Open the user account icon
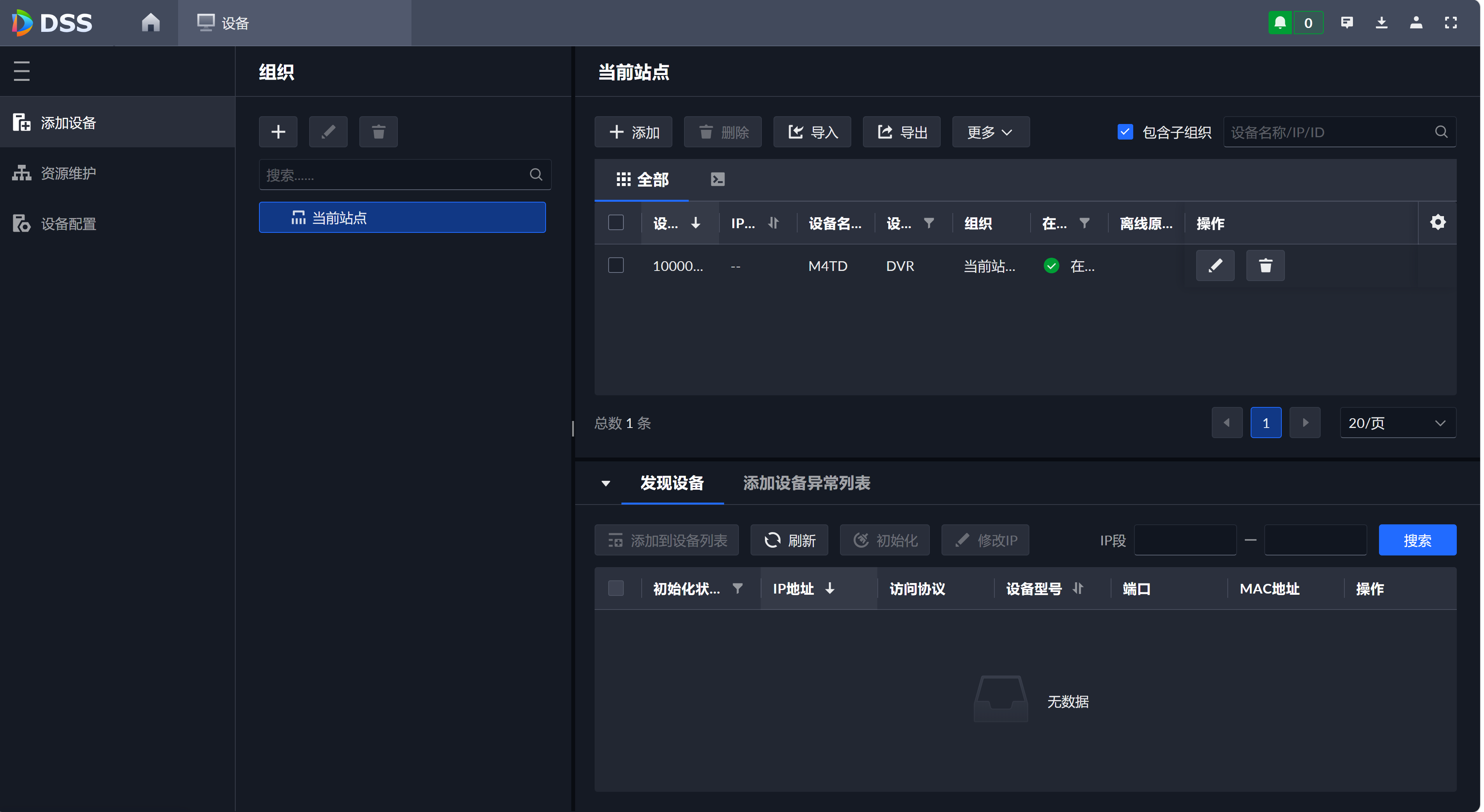Screen dimensions: 1484x812 (1416, 23)
